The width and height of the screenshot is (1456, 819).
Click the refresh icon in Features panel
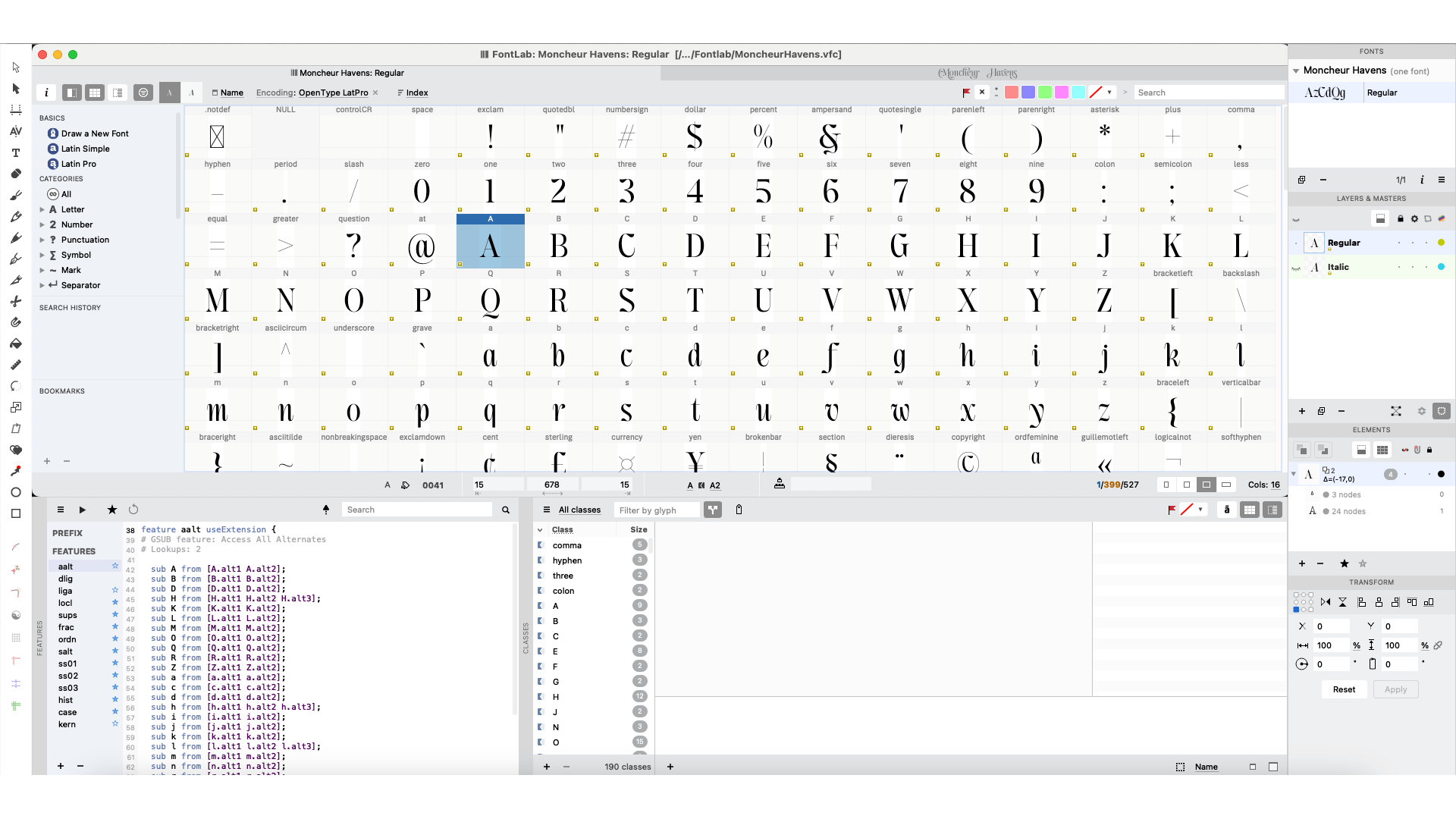pyautogui.click(x=133, y=510)
